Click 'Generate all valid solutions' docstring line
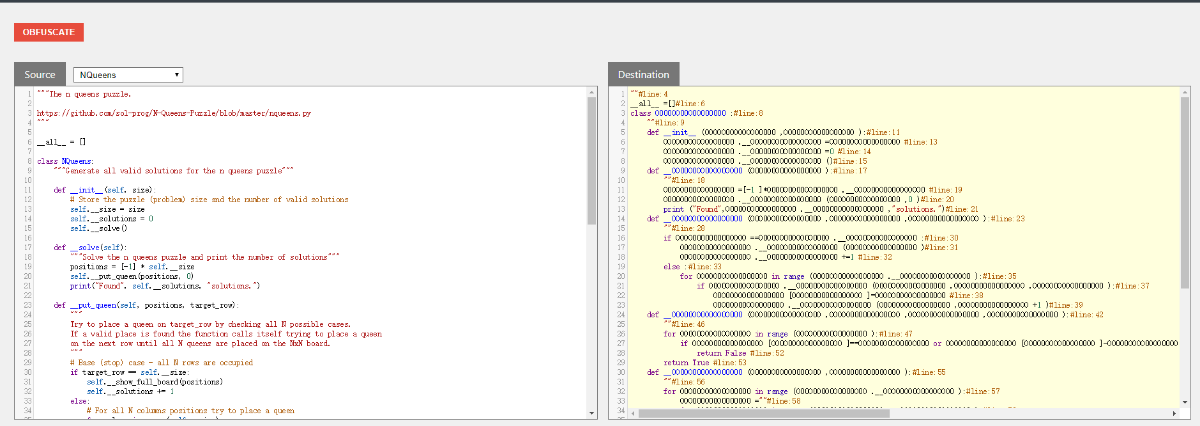Screen dimensions: 1200x426 (174, 169)
